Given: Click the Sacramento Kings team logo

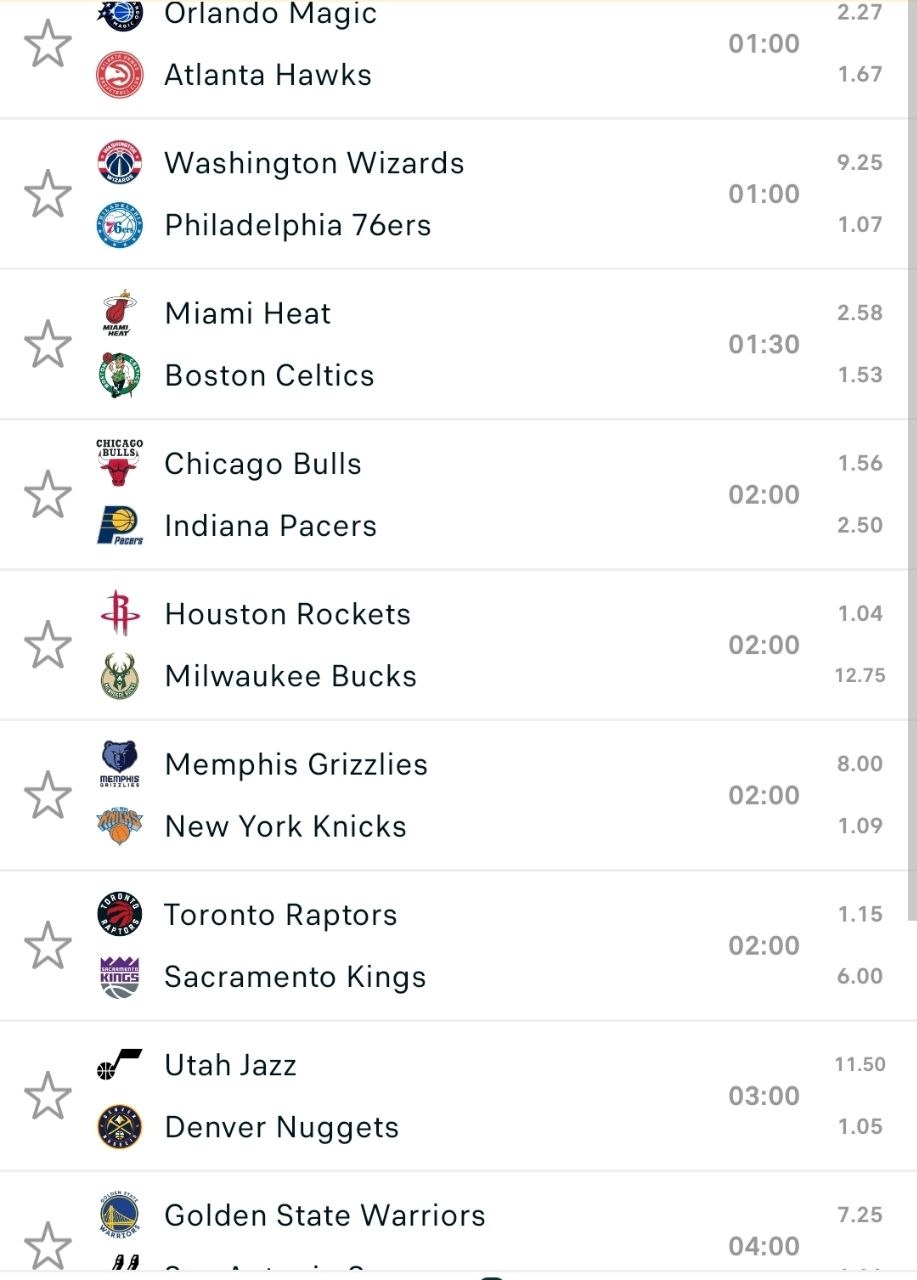Looking at the screenshot, I should (x=120, y=977).
